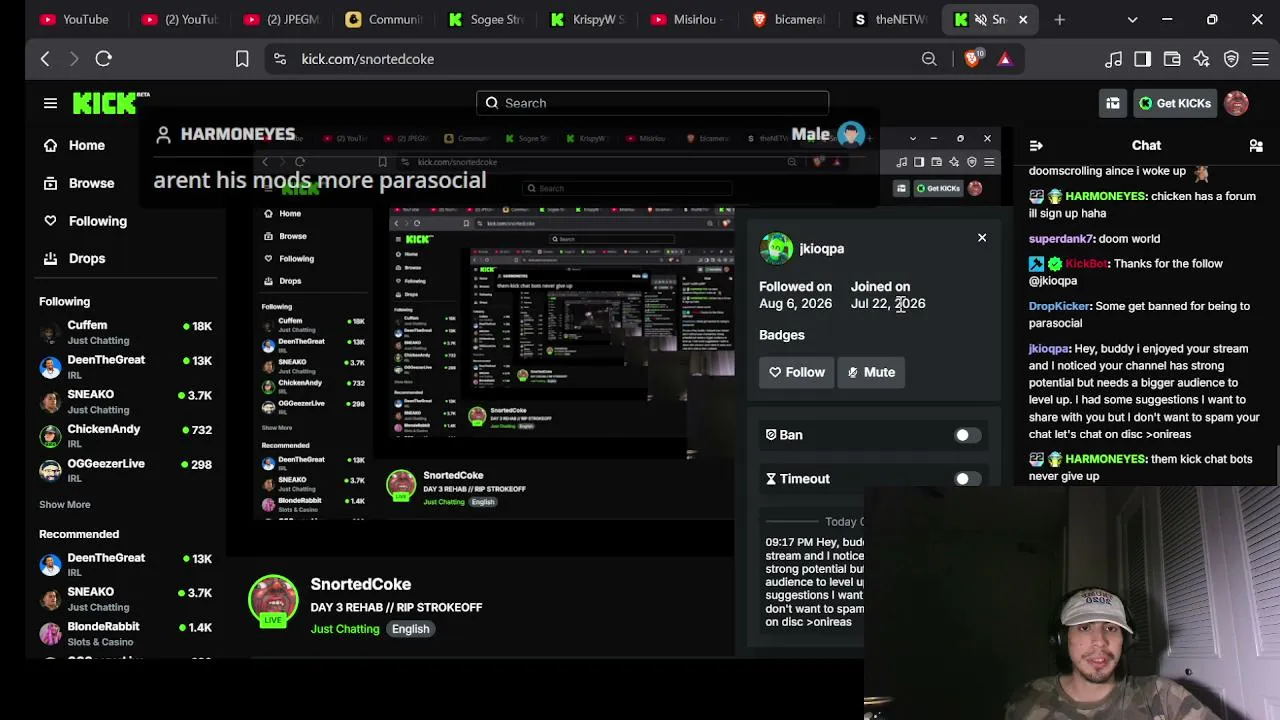Switch to the YouTube tab
1280x720 pixels.
tap(75, 19)
